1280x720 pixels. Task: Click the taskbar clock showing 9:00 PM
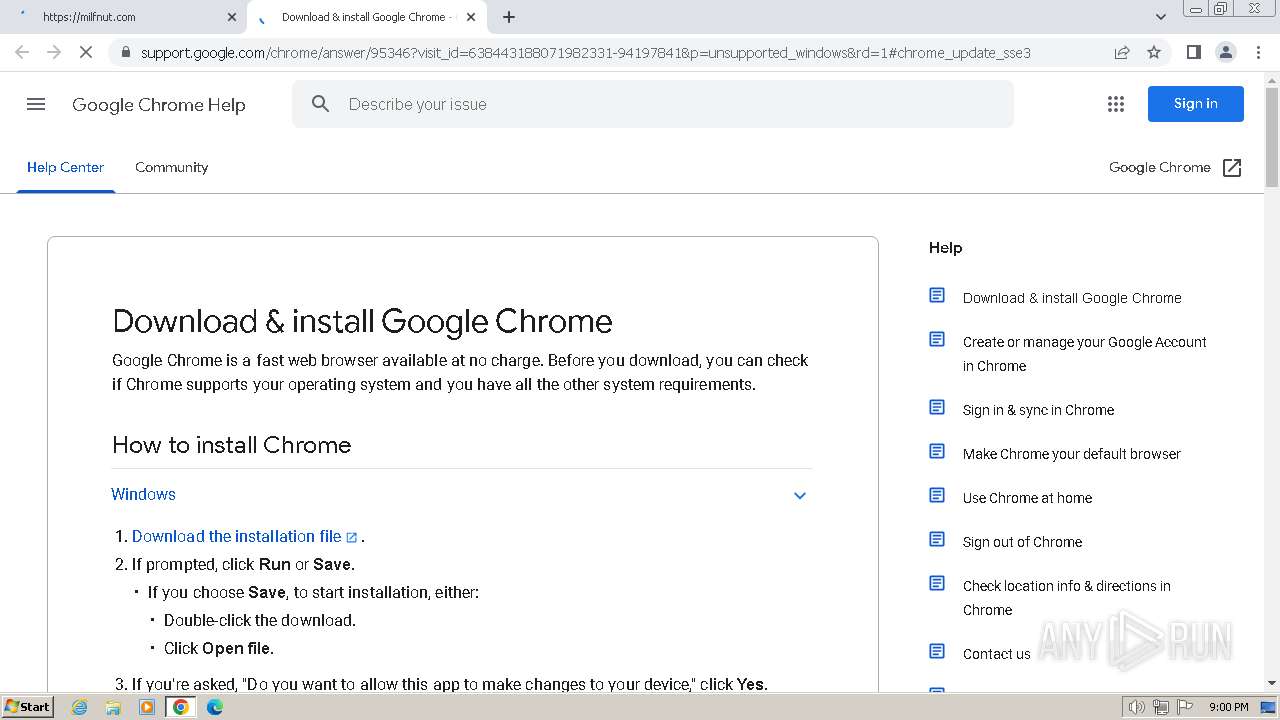click(1229, 707)
